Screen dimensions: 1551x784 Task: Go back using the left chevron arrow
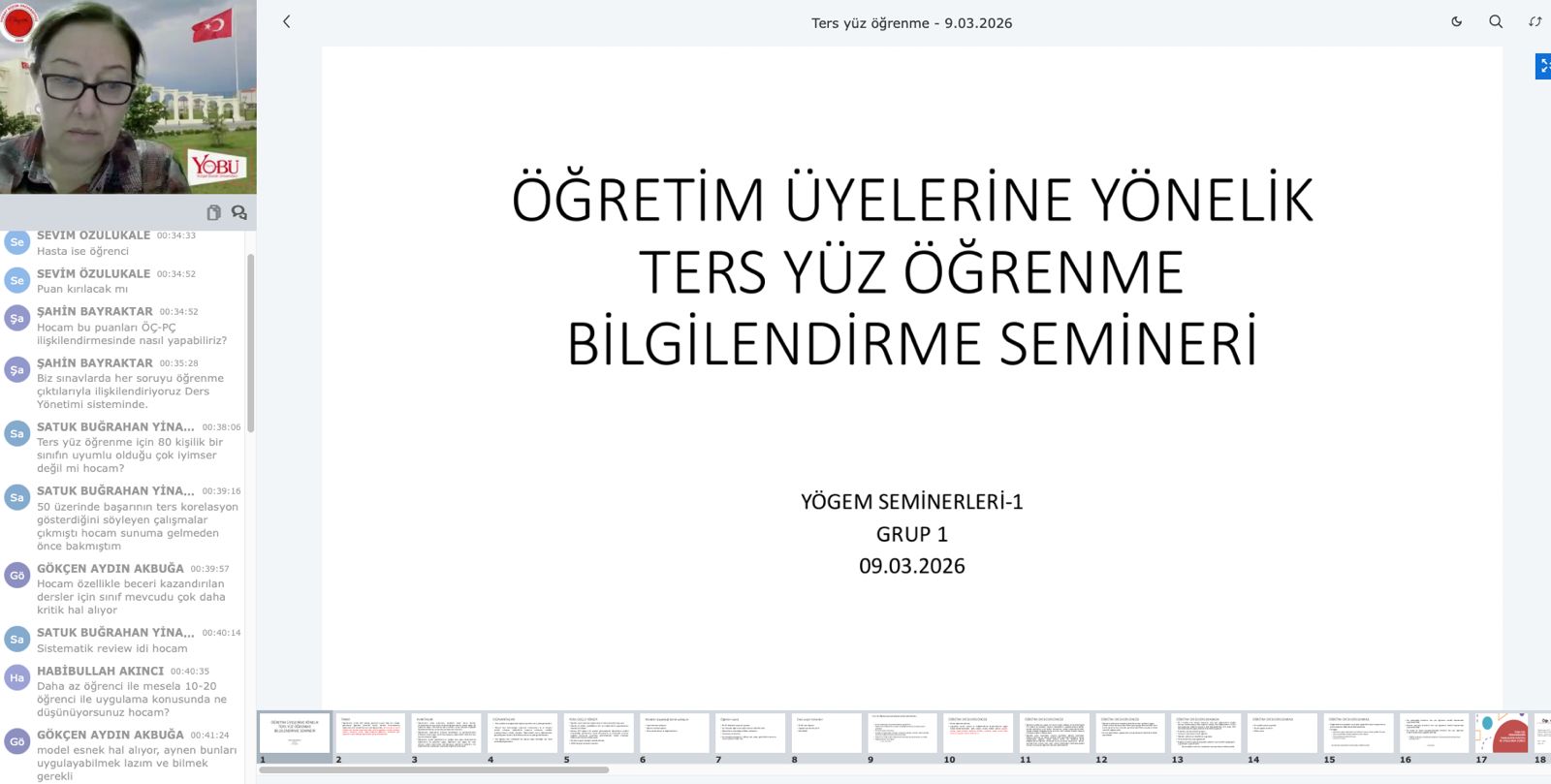tap(286, 21)
